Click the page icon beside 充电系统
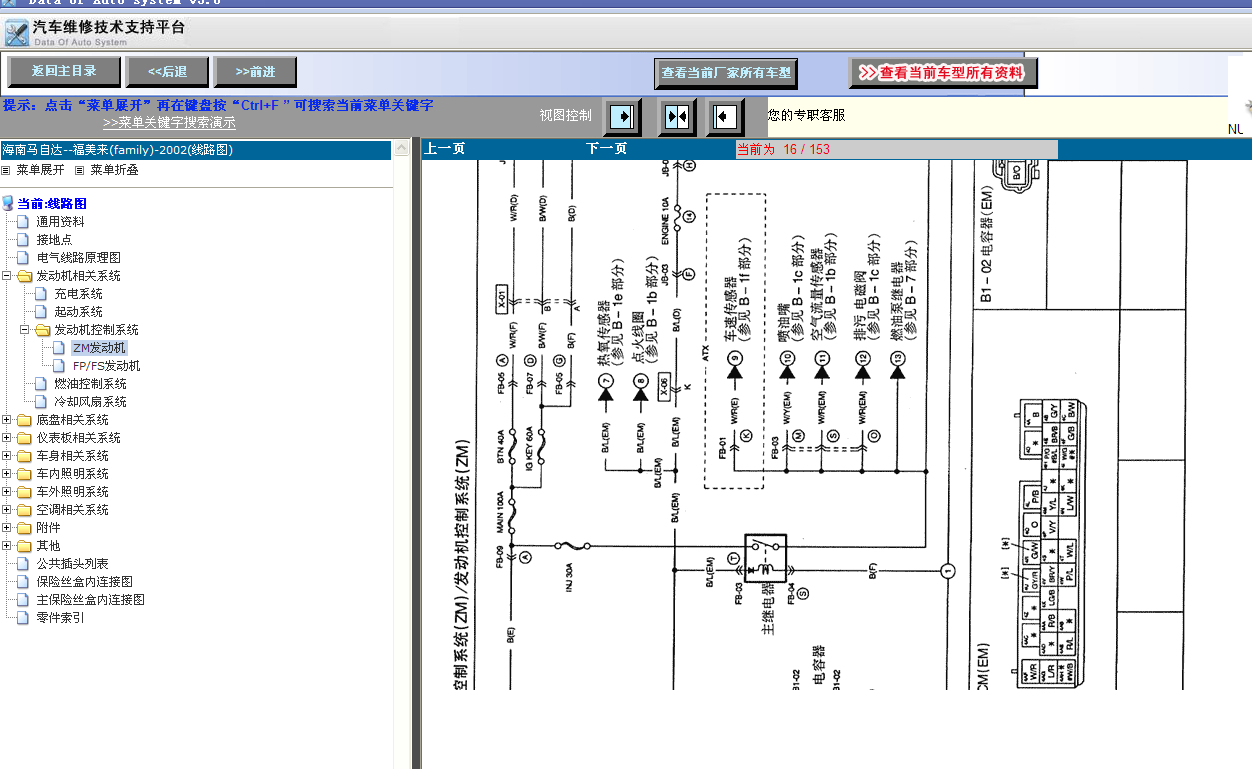Image resolution: width=1252 pixels, height=769 pixels. [x=41, y=294]
